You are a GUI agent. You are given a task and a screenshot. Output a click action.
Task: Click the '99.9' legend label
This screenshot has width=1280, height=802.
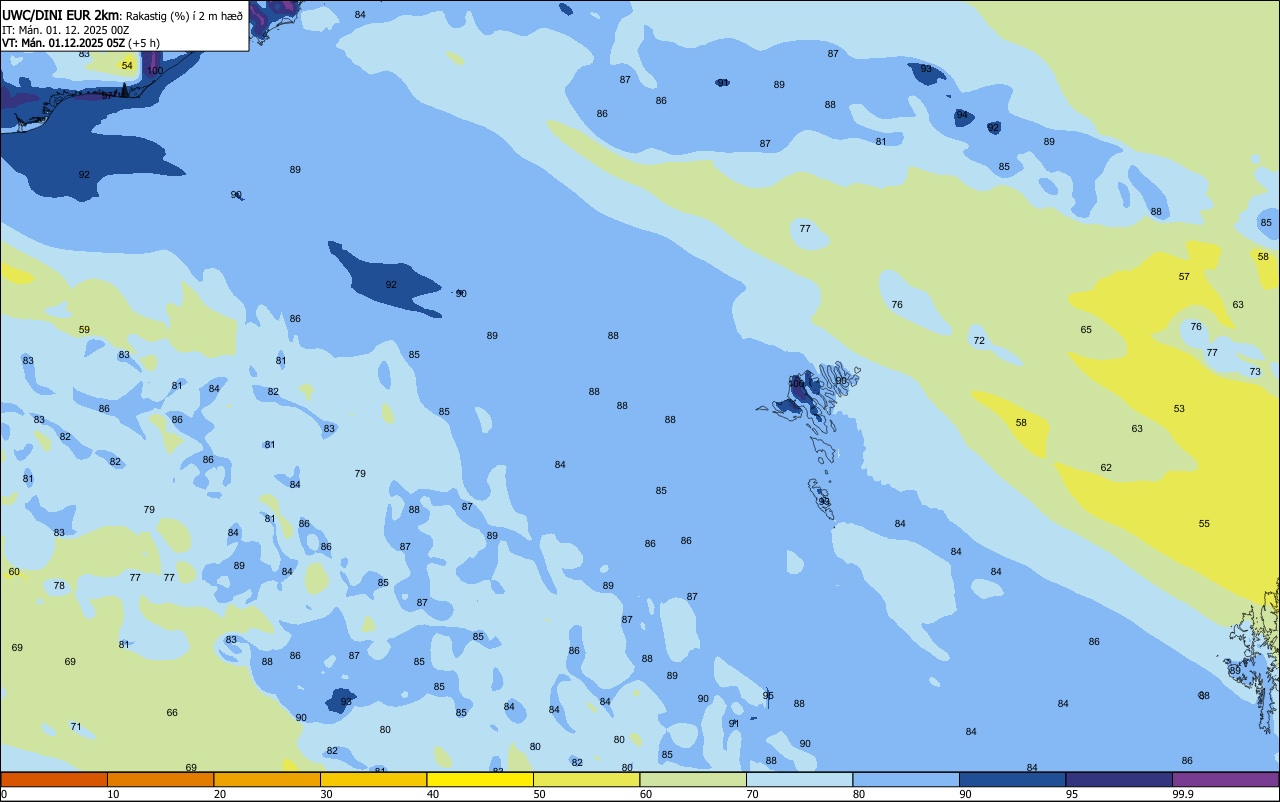coord(1183,794)
